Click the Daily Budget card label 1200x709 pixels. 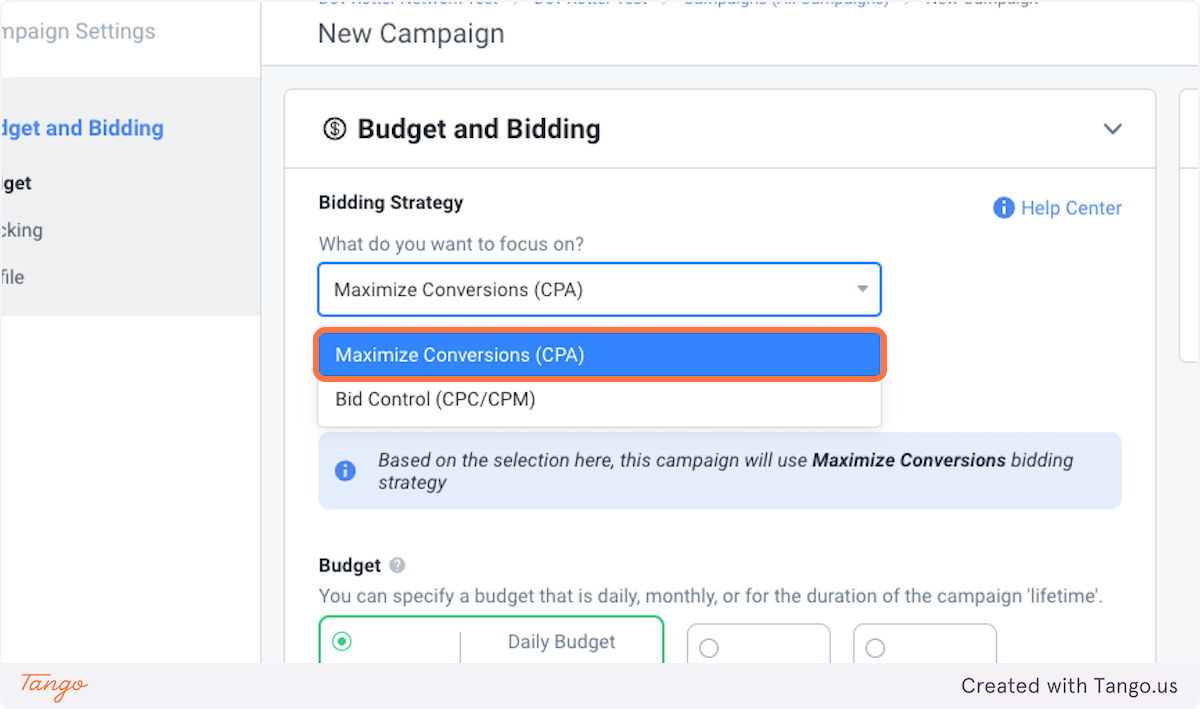[x=561, y=642]
